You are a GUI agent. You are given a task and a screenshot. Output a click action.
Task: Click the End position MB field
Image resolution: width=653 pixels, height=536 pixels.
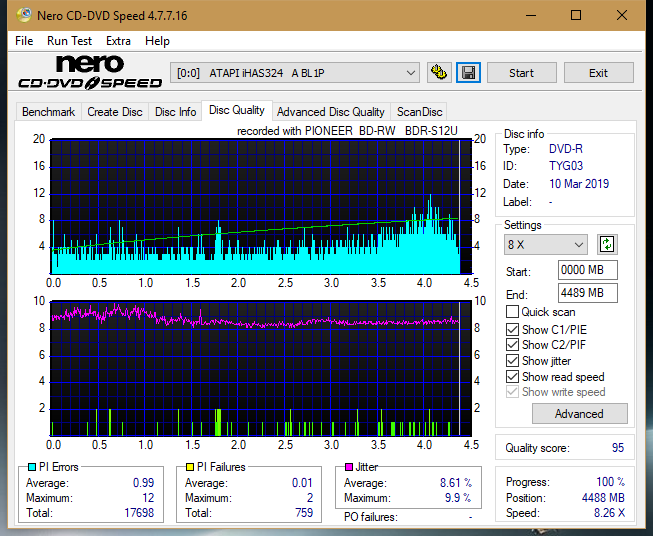pyautogui.click(x=587, y=293)
